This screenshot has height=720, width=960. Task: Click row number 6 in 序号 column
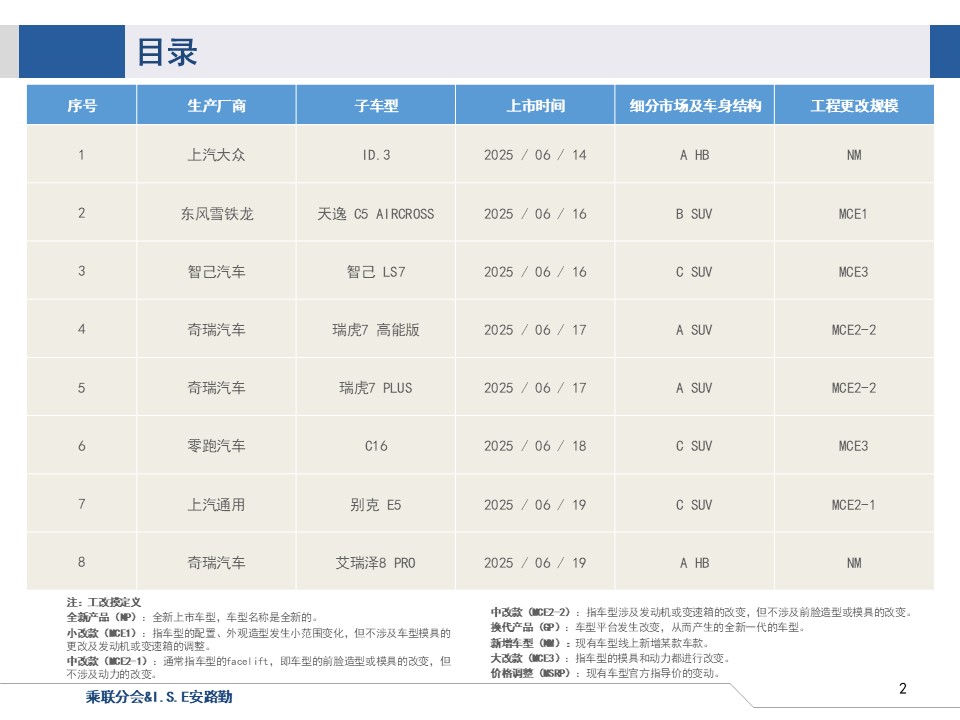[81, 446]
